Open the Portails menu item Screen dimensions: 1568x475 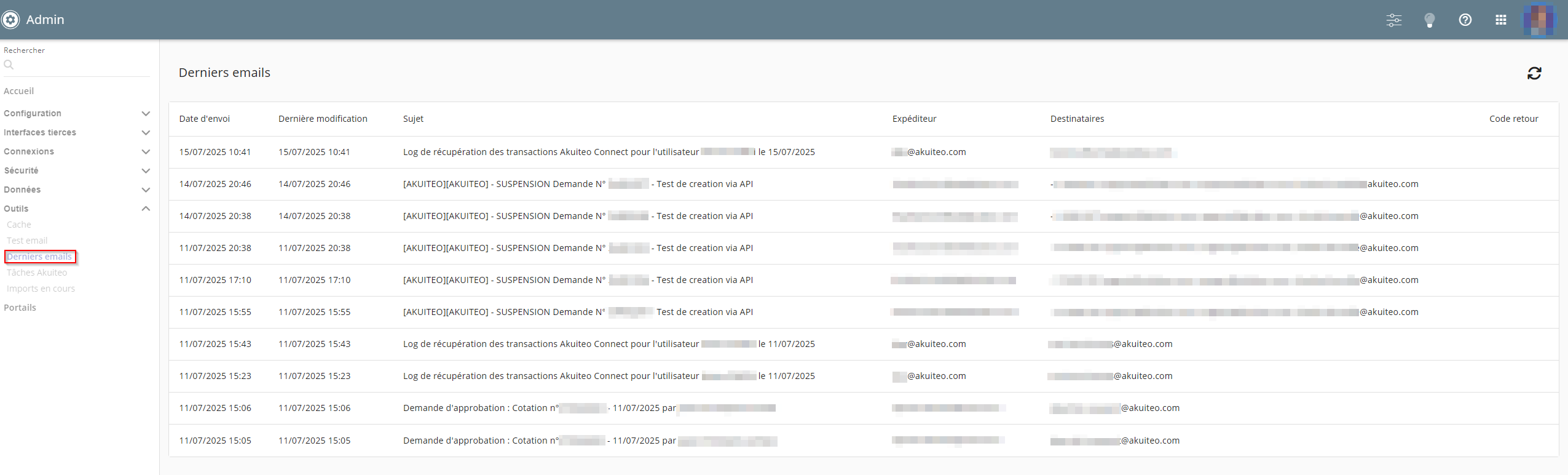pos(20,308)
